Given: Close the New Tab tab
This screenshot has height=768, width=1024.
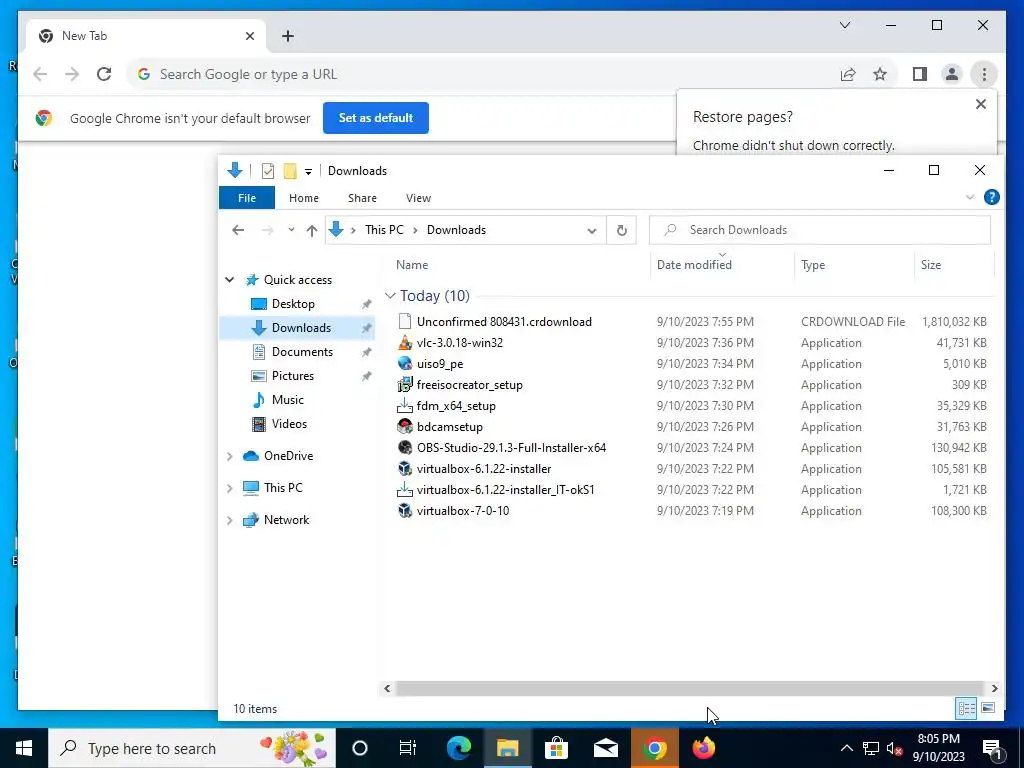Looking at the screenshot, I should [249, 36].
